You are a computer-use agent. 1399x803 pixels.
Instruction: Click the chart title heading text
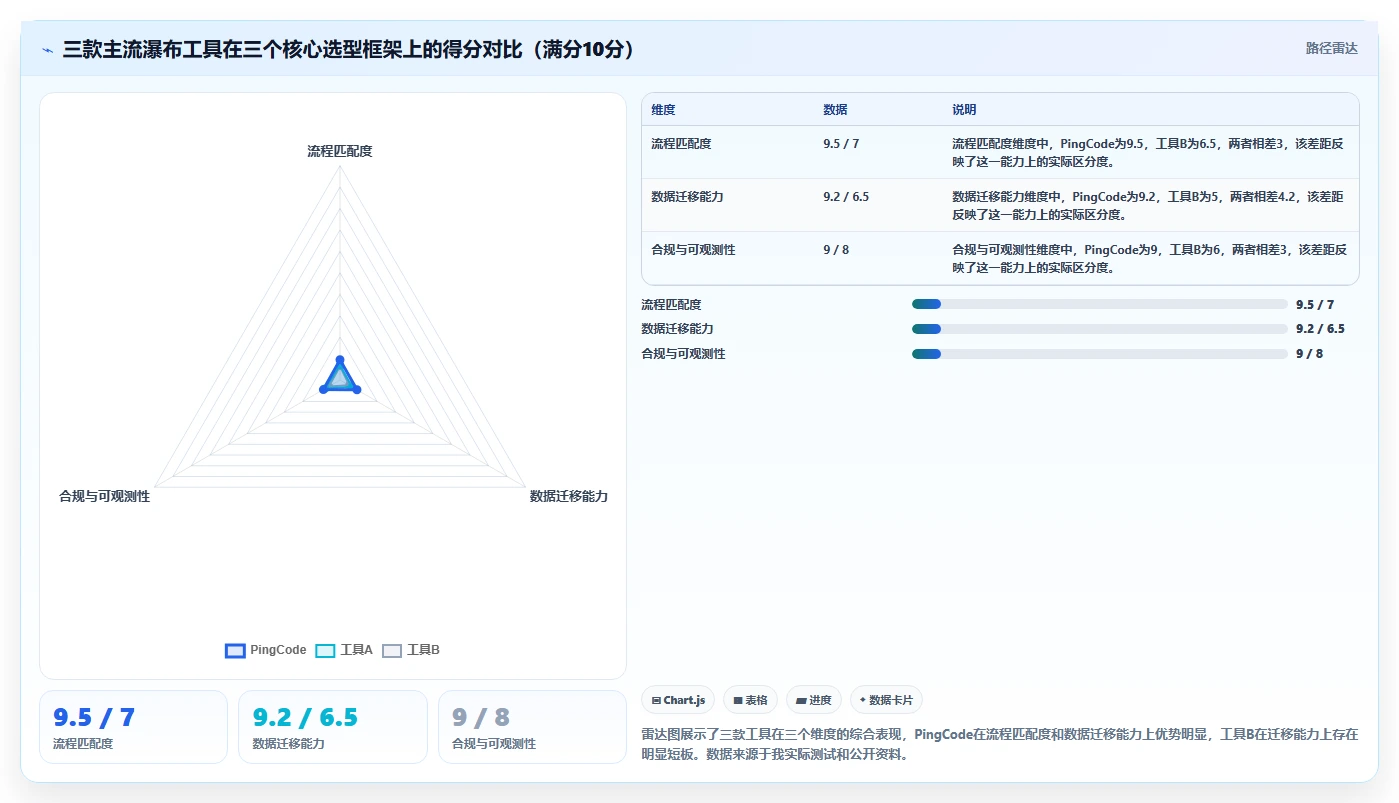point(349,49)
